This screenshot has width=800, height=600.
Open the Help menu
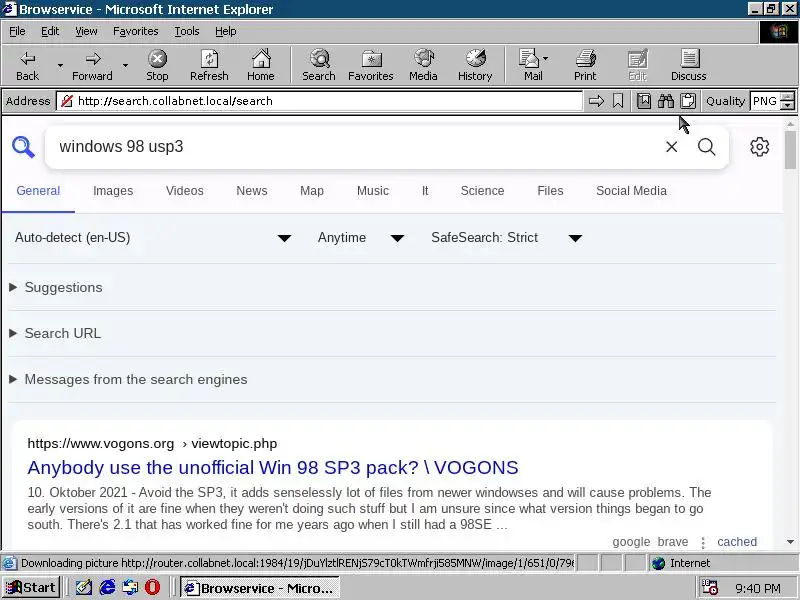tap(226, 32)
